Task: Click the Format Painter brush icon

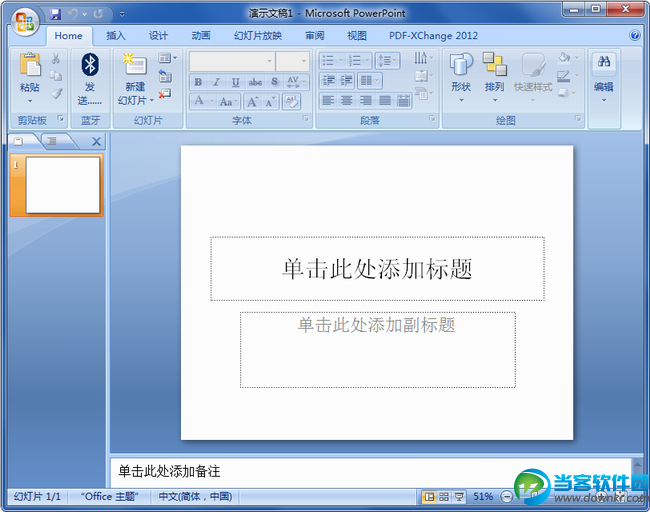Action: 56,93
